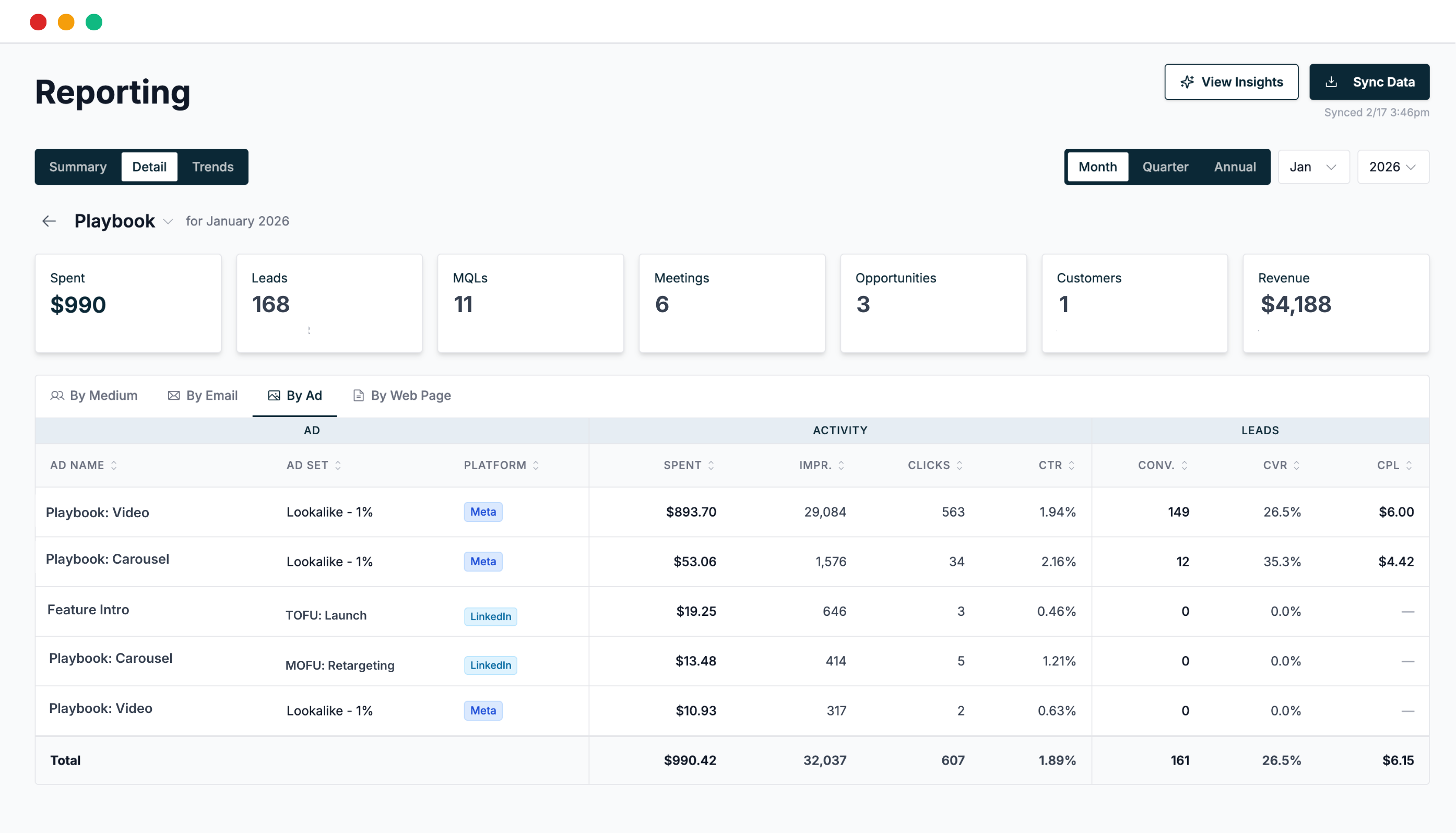
Task: Click the Revenue summary card
Action: [x=1335, y=303]
